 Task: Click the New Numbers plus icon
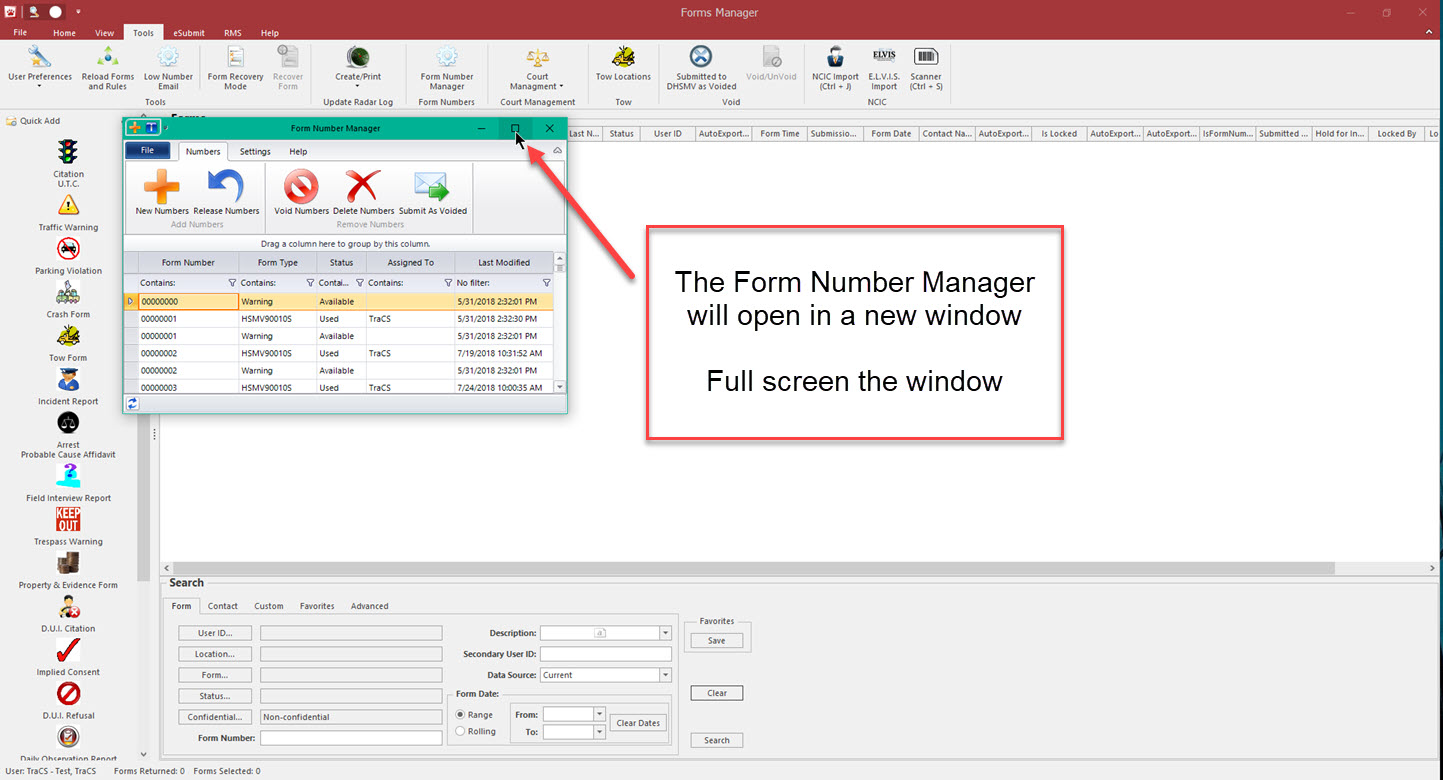(162, 187)
